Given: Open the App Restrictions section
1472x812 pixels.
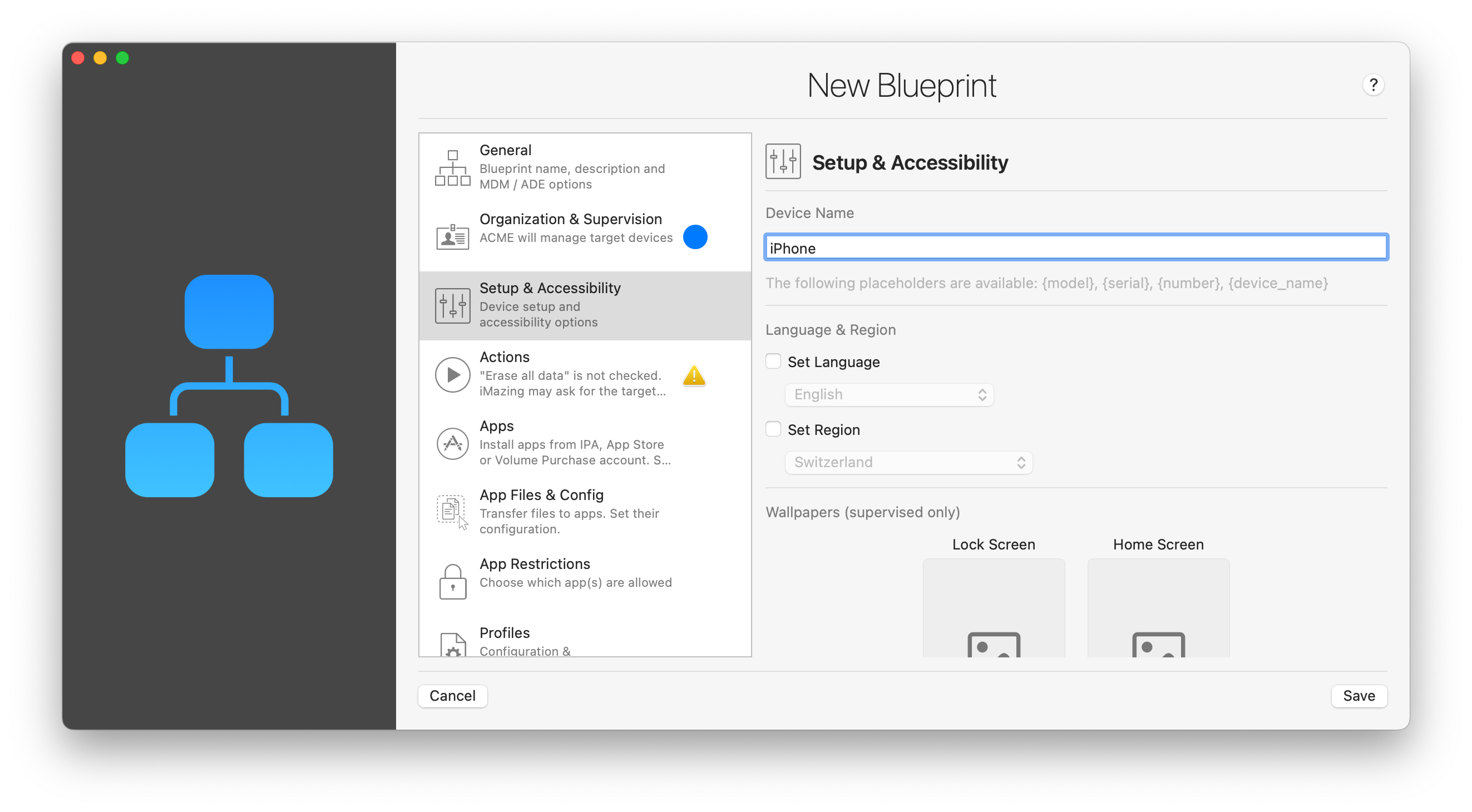Looking at the screenshot, I should (x=585, y=582).
